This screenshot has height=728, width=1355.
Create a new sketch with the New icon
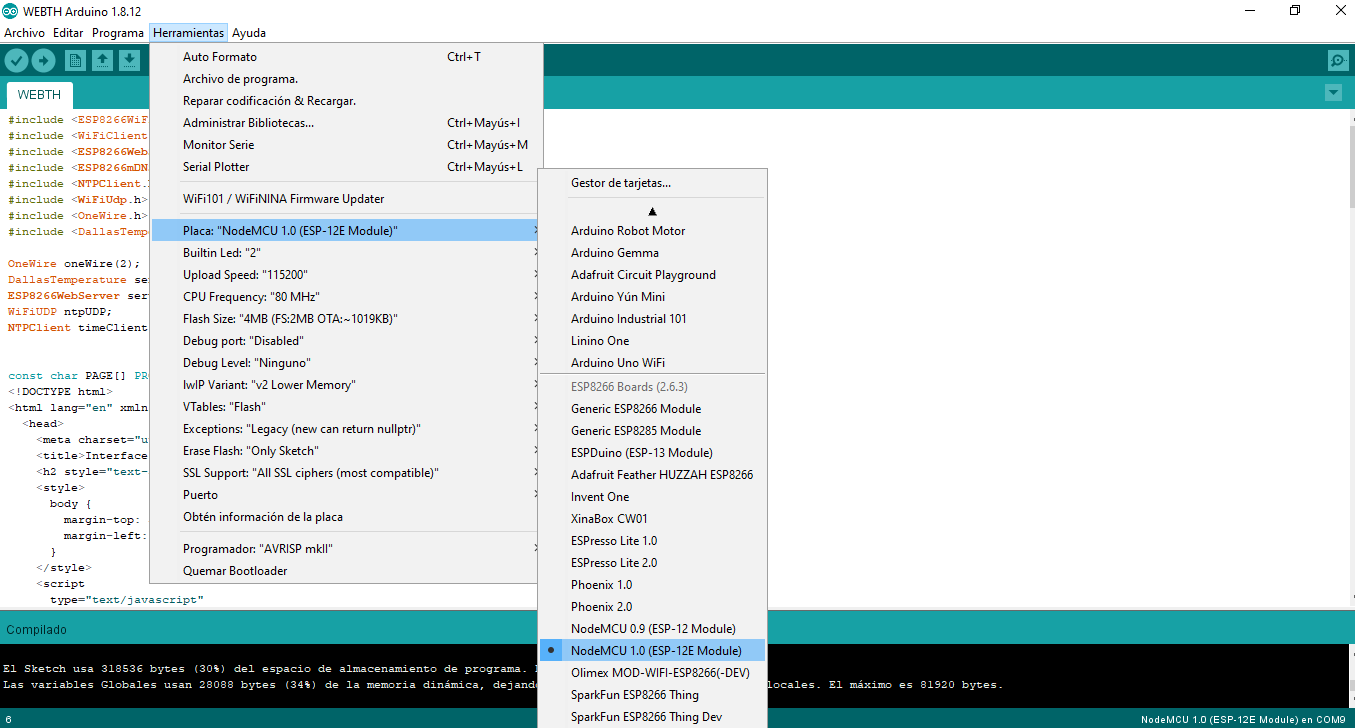pos(75,61)
